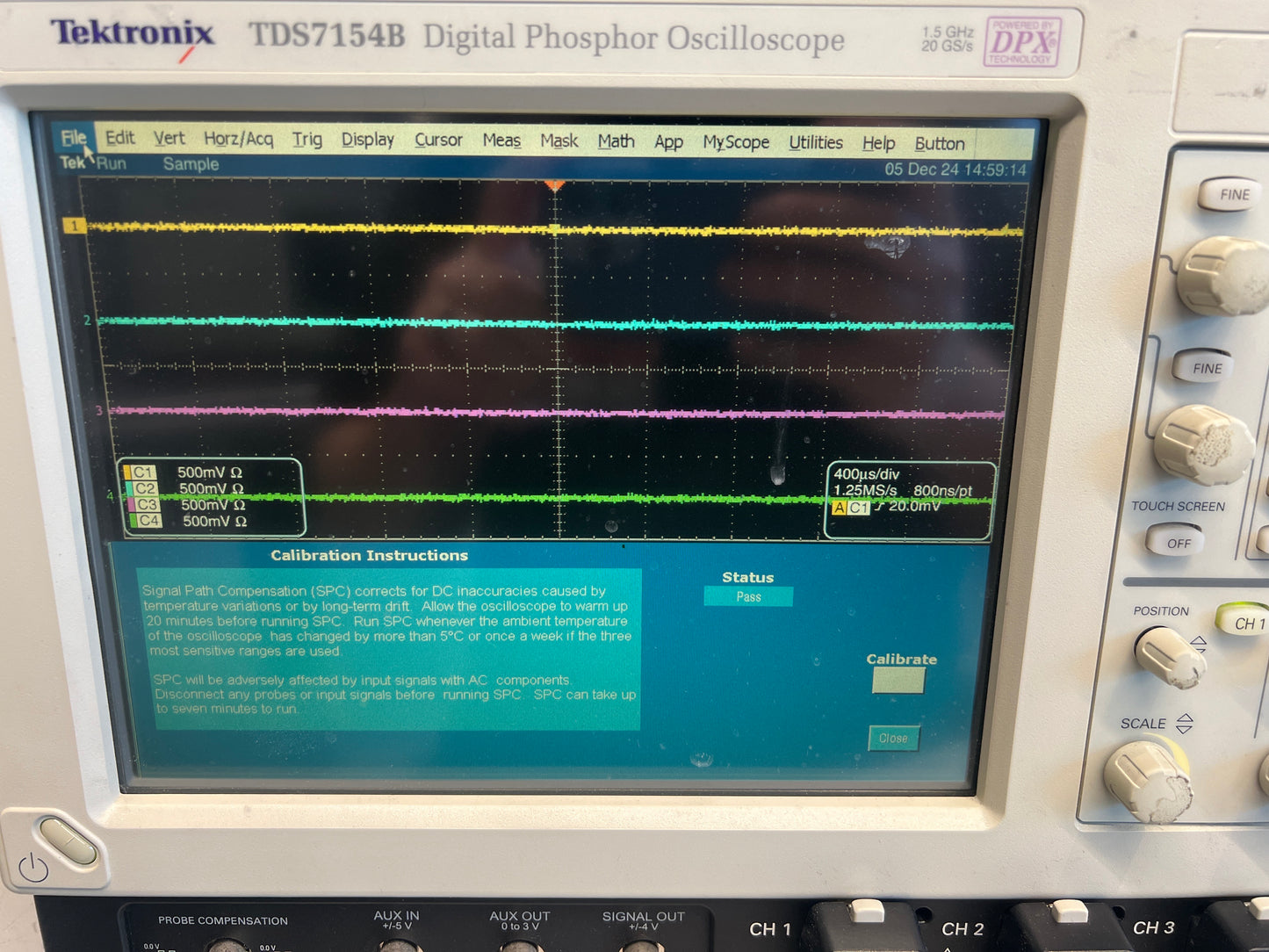The width and height of the screenshot is (1269, 952).
Task: Click the channel 1 yellow ground marker
Action: tap(75, 227)
